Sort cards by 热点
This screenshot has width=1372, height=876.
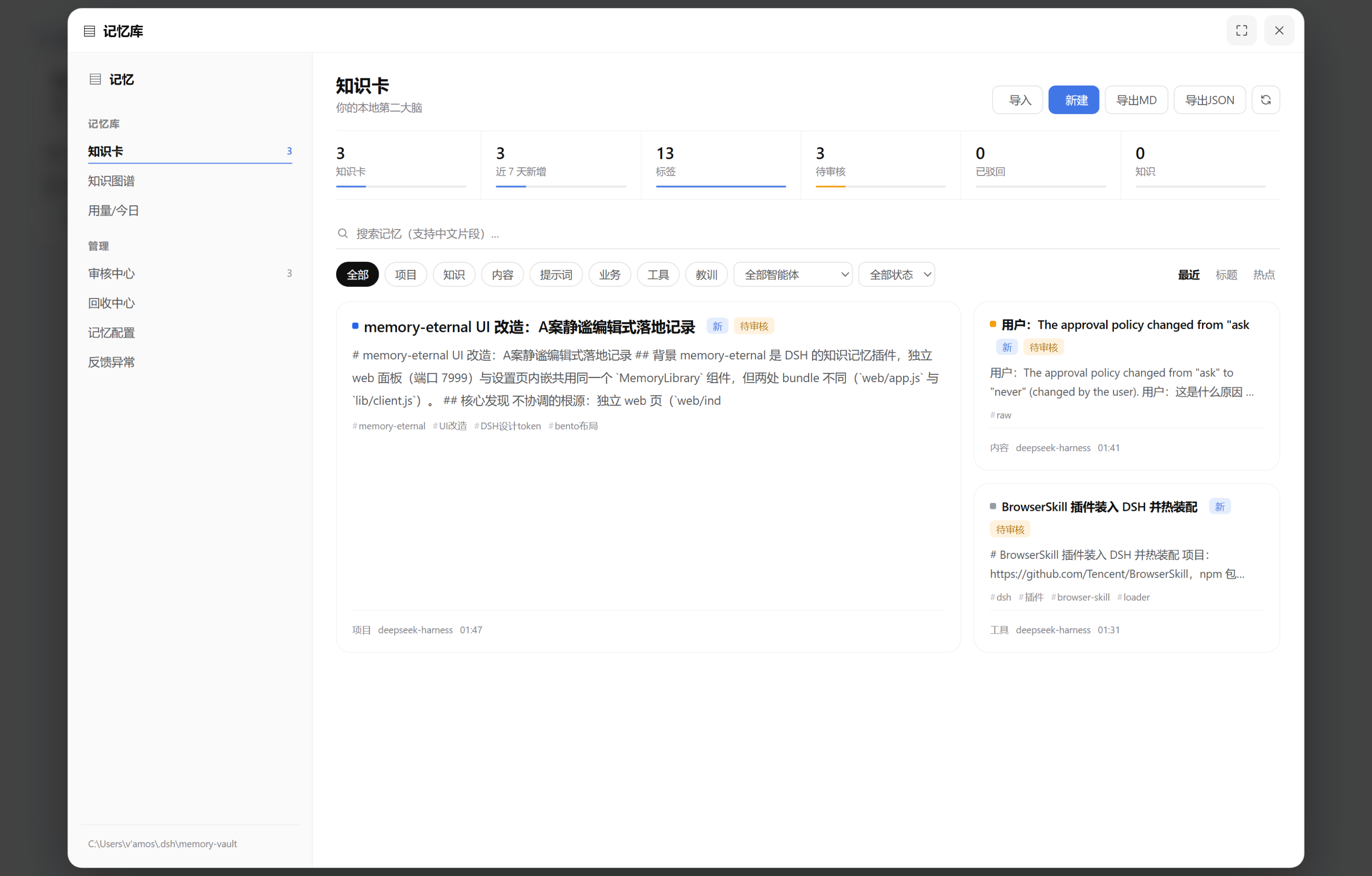pos(1264,275)
